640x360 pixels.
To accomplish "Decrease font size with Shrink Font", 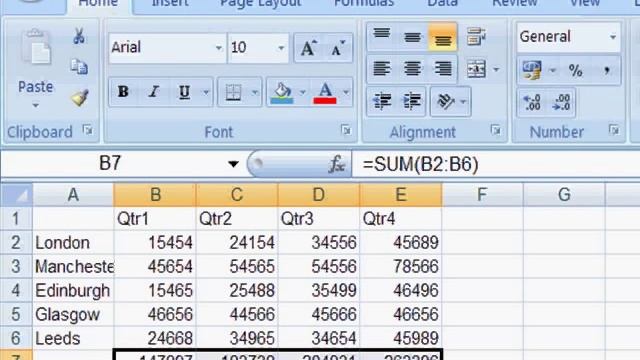I will 338,48.
